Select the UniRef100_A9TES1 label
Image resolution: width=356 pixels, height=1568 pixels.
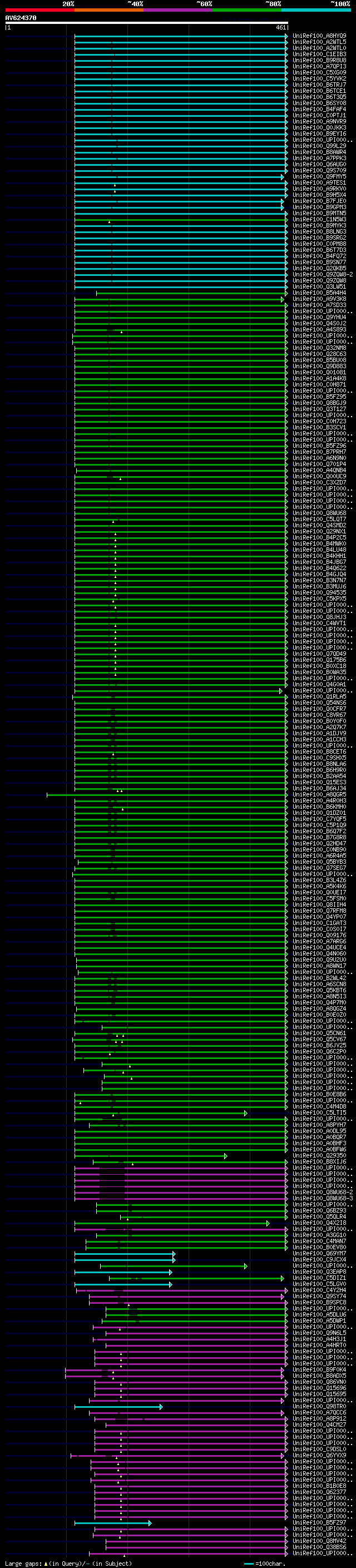319,182
